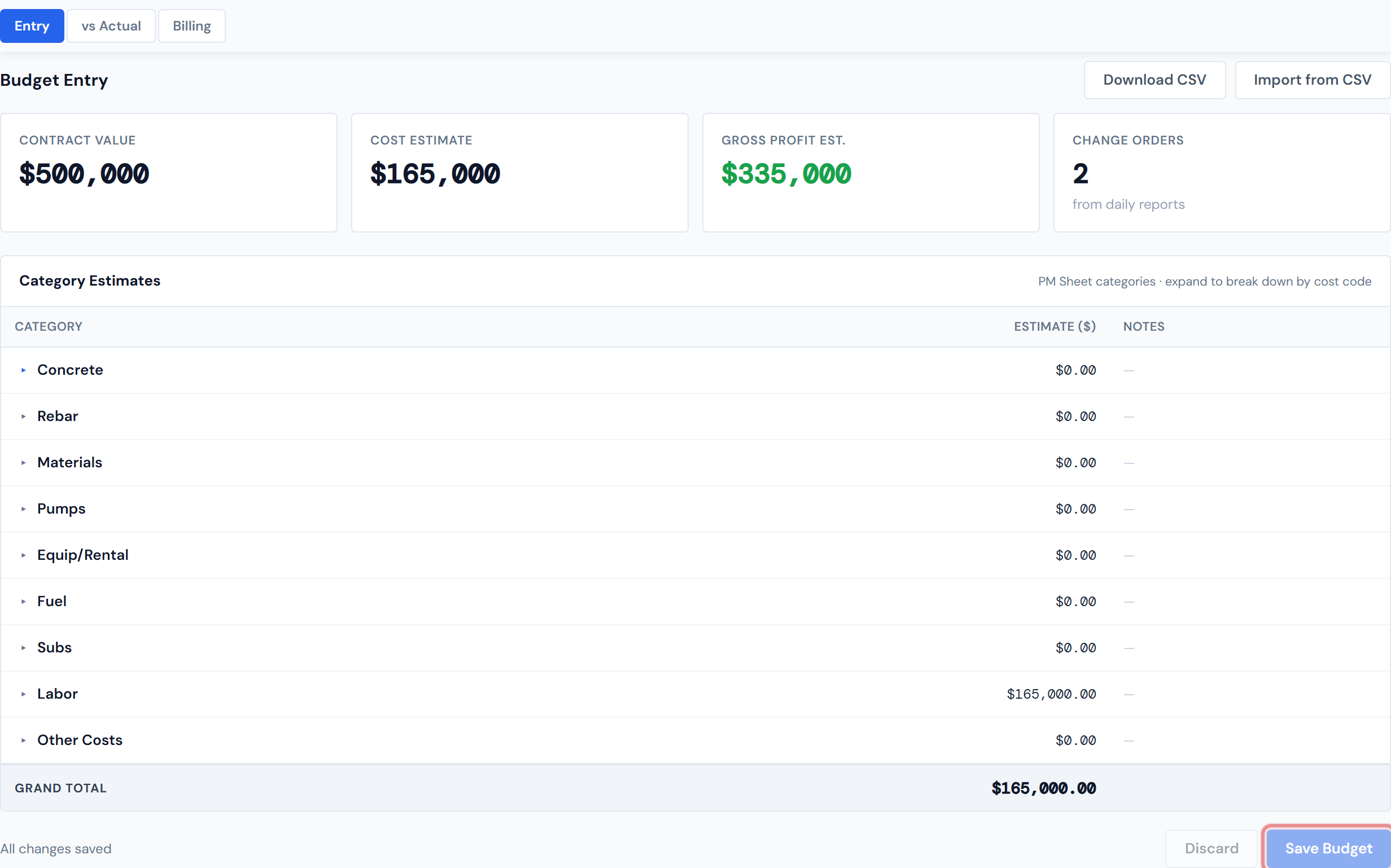
Task: Discard the budget changes
Action: pos(1210,848)
